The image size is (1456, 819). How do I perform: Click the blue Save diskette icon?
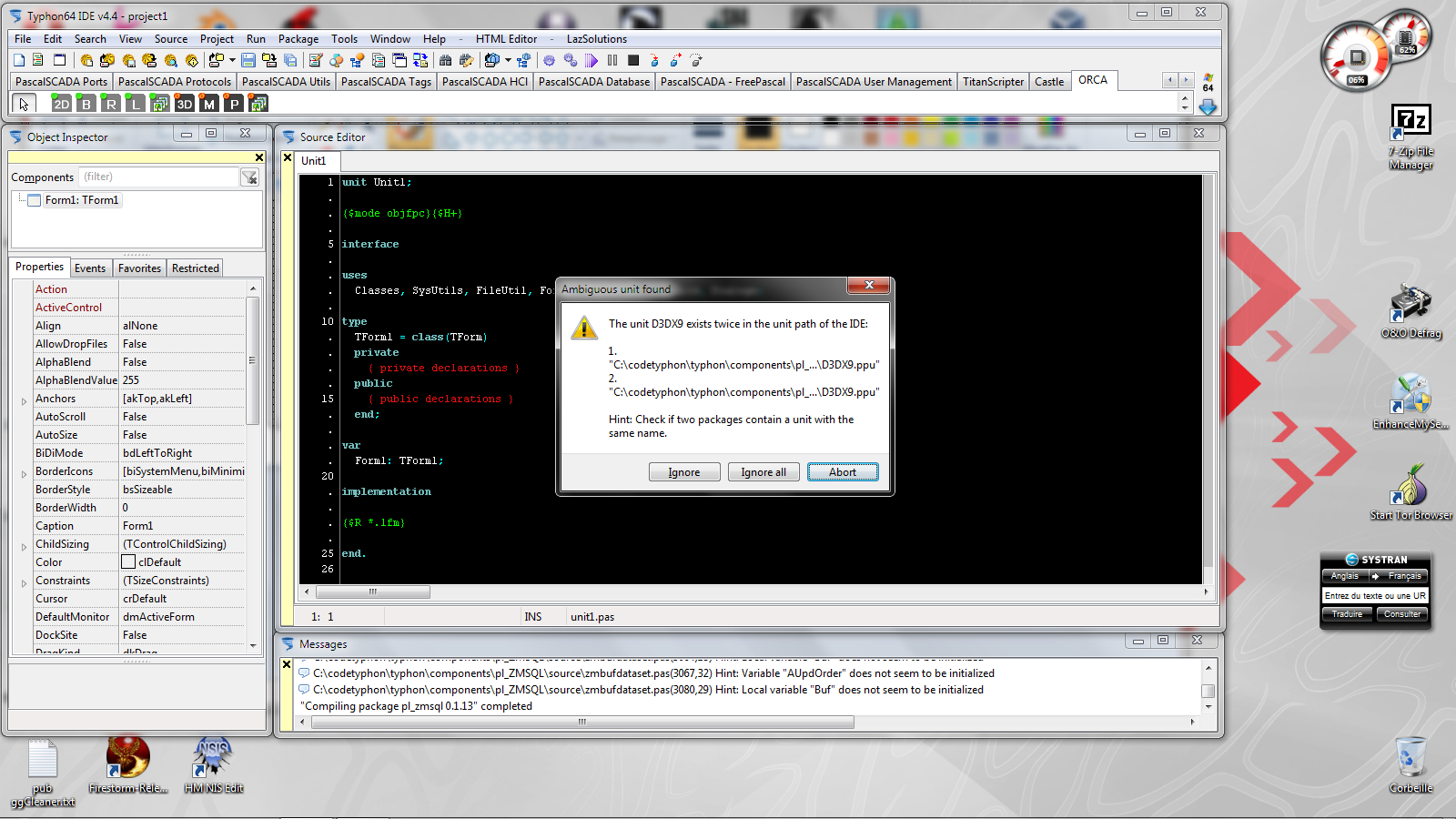tap(248, 60)
